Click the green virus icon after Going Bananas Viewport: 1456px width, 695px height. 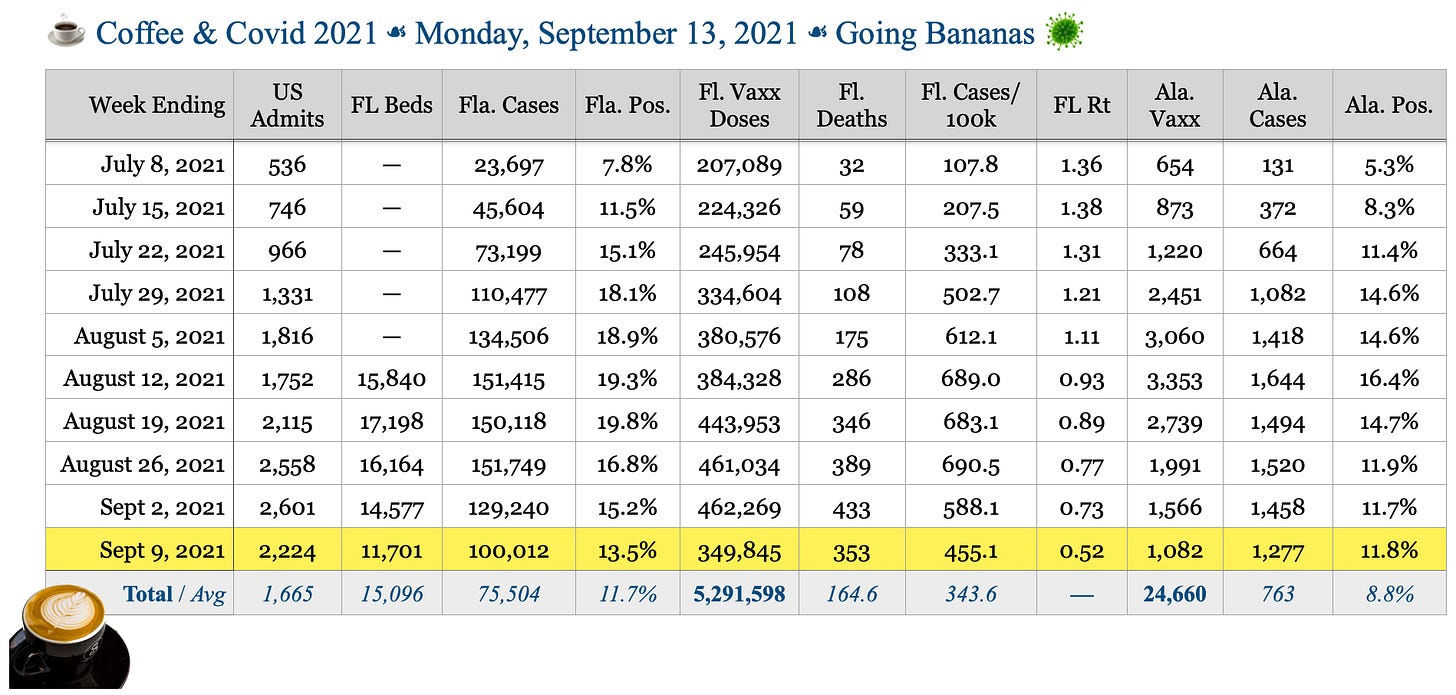tap(1064, 33)
